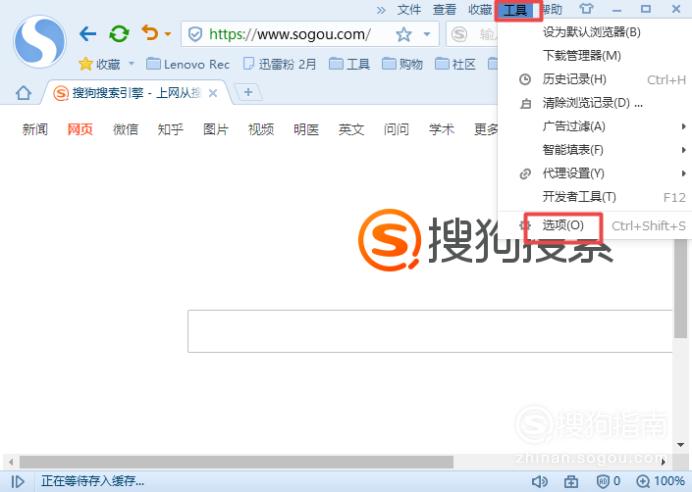Click the Sogou search engine icon

click(x=459, y=34)
